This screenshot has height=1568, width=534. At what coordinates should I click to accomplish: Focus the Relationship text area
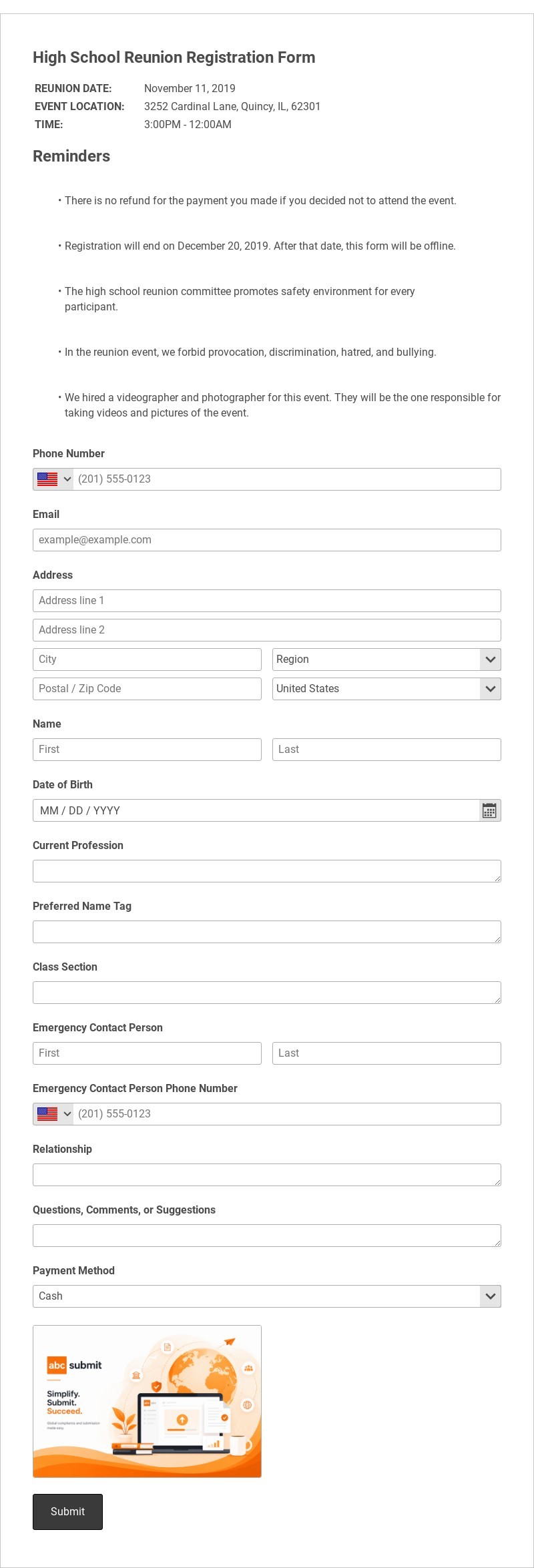(267, 1175)
